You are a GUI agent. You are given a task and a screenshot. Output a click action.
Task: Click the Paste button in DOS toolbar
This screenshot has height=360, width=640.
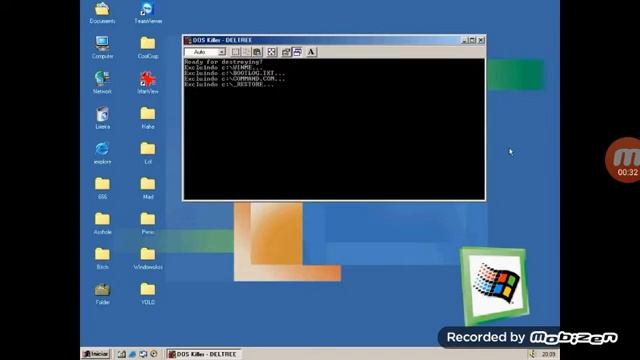click(257, 52)
